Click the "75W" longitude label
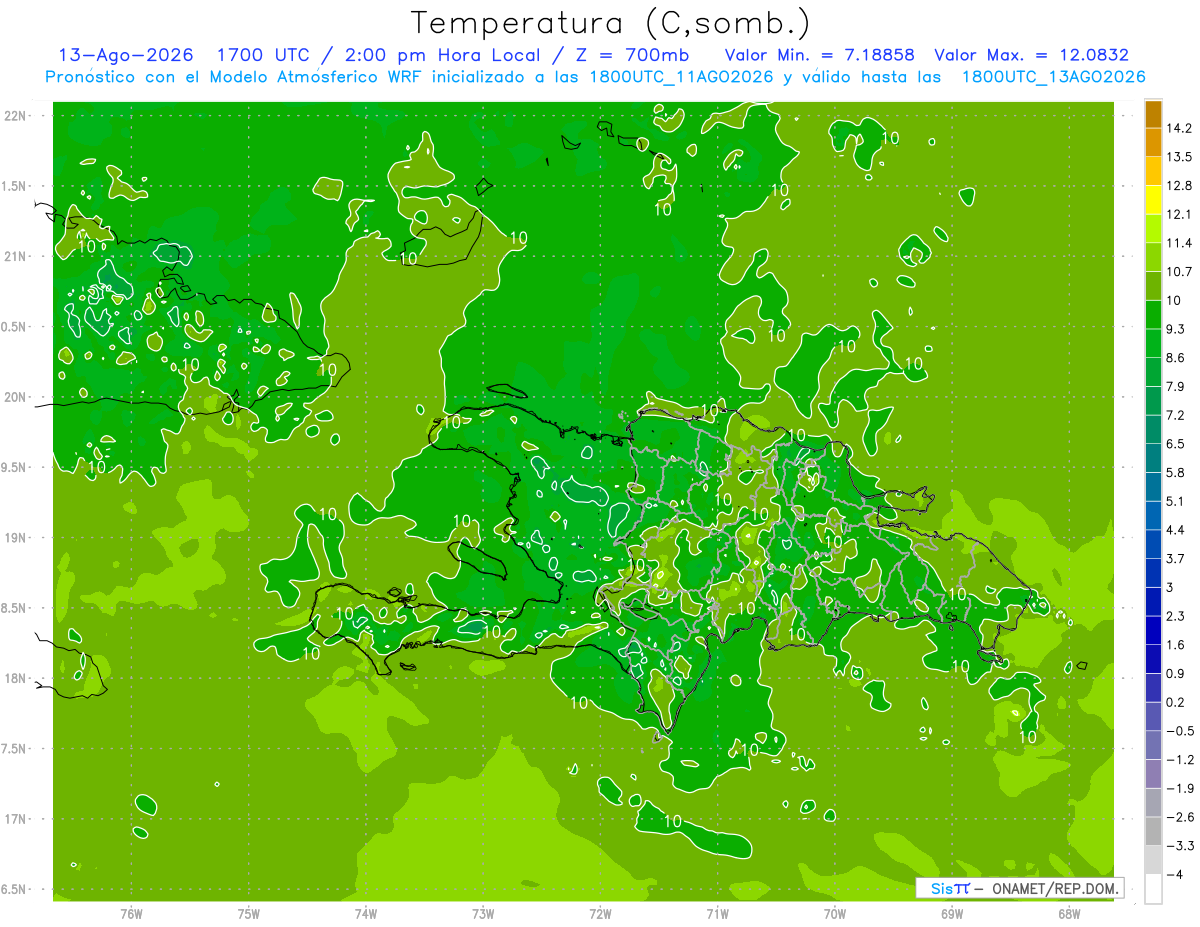Screen dimensions: 1200x927 click(249, 913)
